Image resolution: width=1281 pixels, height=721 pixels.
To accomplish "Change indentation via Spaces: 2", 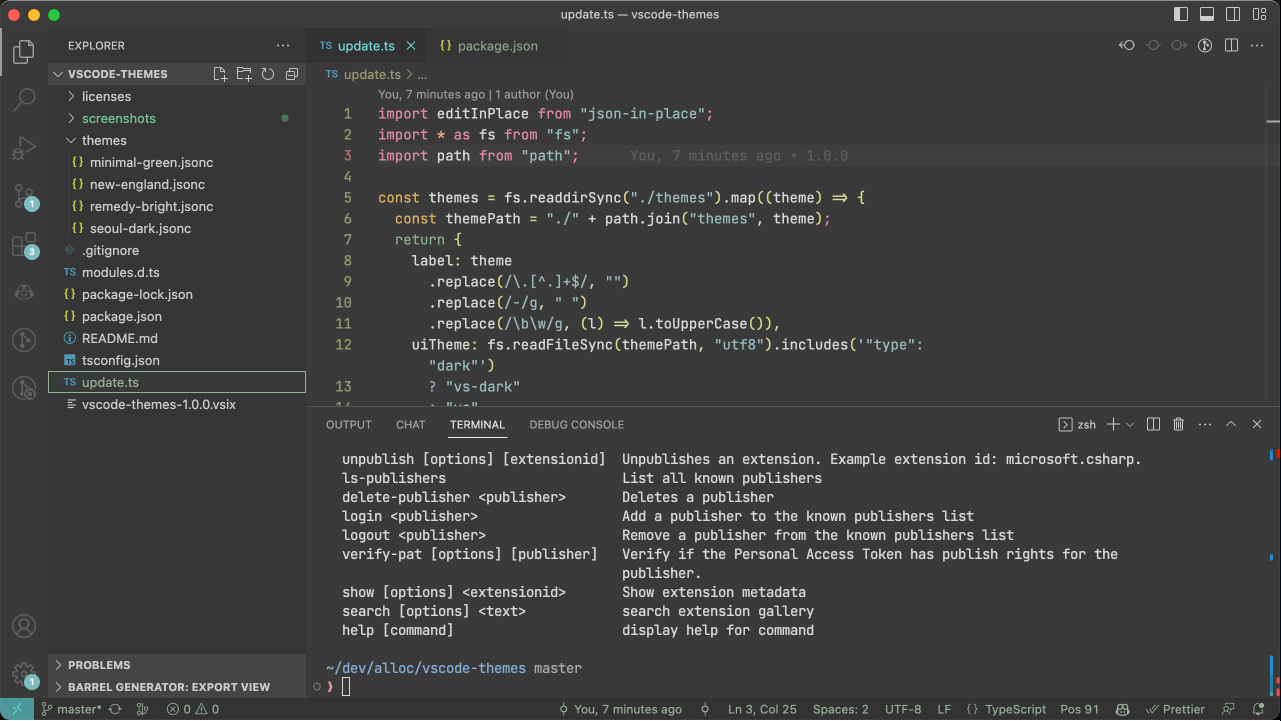I will click(841, 709).
